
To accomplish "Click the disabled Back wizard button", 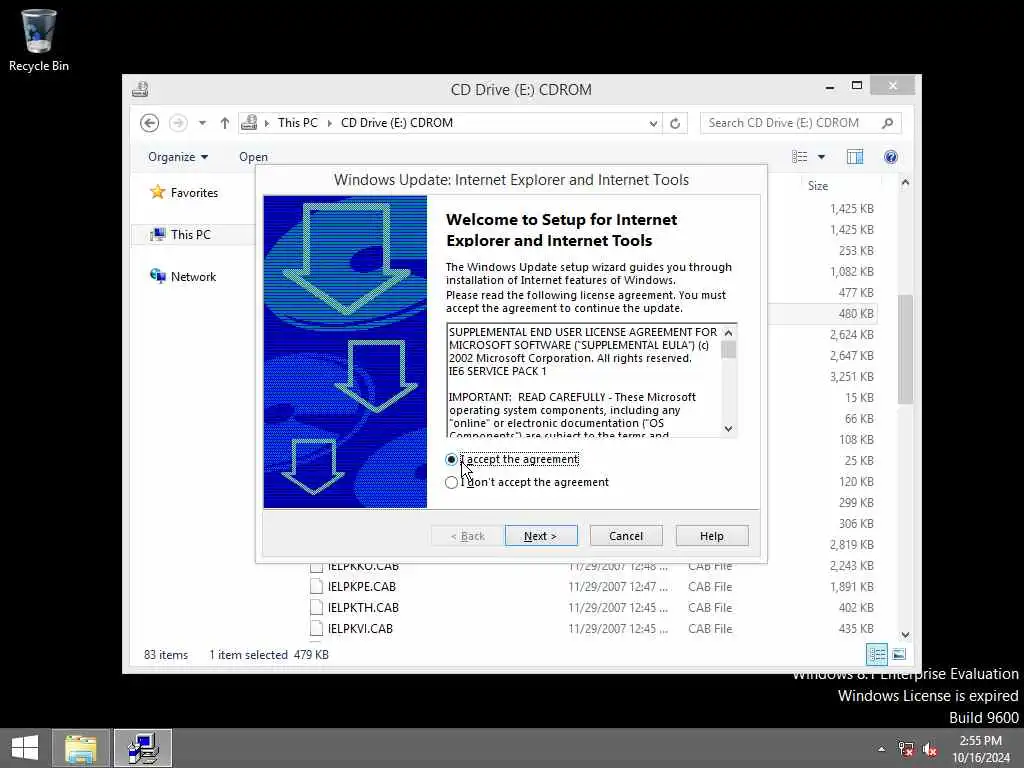I will tap(468, 536).
